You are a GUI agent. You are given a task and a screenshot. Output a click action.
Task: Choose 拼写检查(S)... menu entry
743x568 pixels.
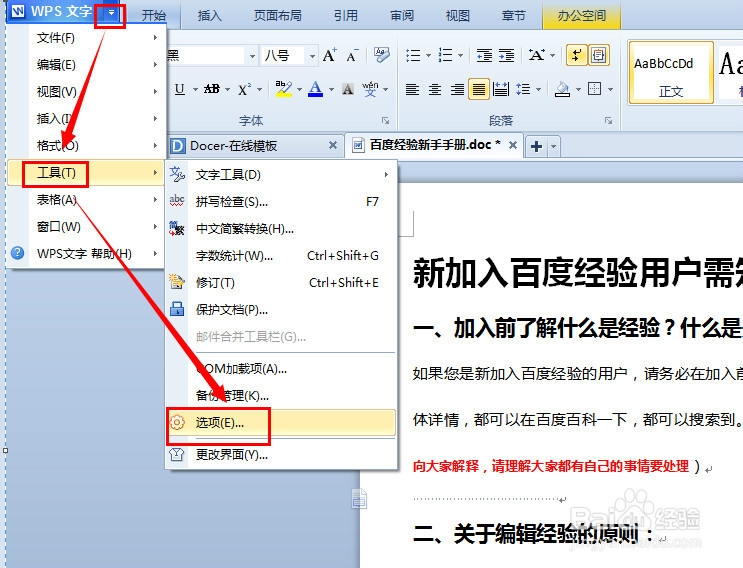(x=281, y=202)
